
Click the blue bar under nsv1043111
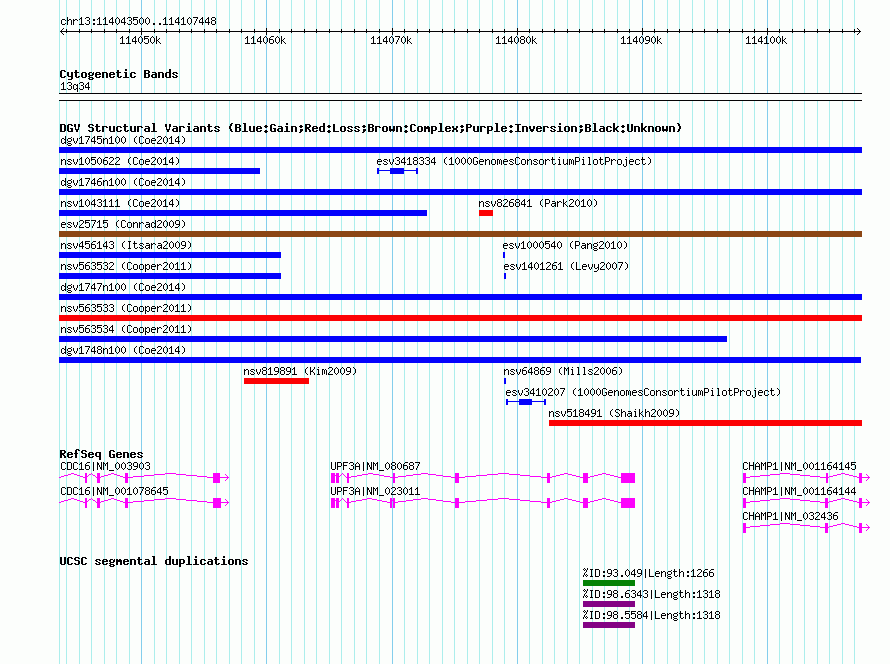coord(243,213)
